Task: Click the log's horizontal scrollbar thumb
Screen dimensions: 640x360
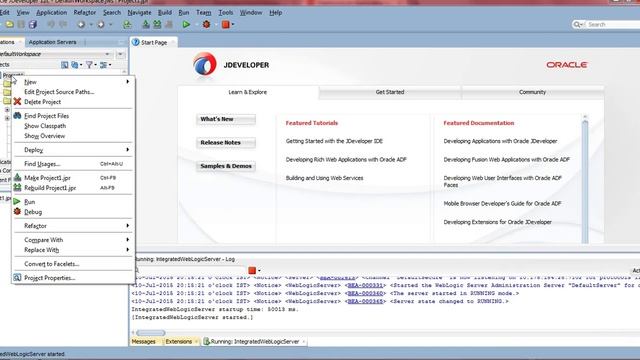Action: click(151, 333)
